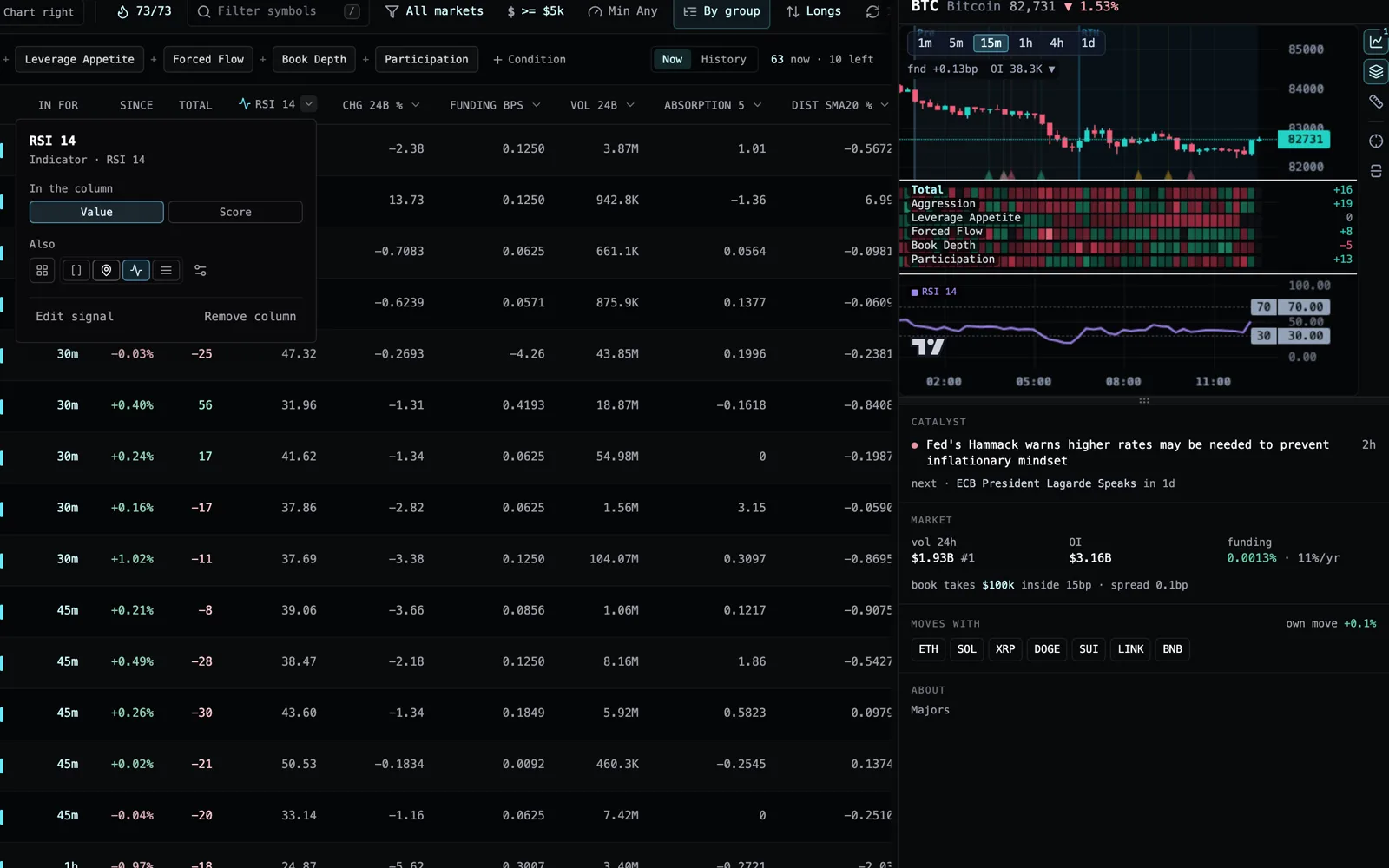Screen dimensions: 1389x868
Task: Switch to the Now view
Action: tap(672, 59)
